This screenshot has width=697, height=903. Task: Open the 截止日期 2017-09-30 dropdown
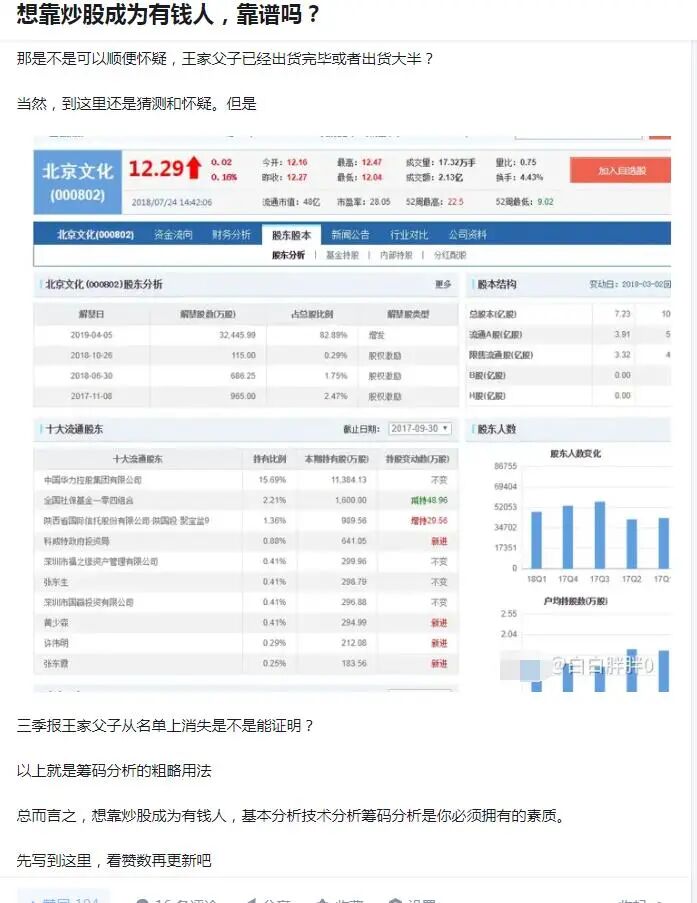point(419,428)
